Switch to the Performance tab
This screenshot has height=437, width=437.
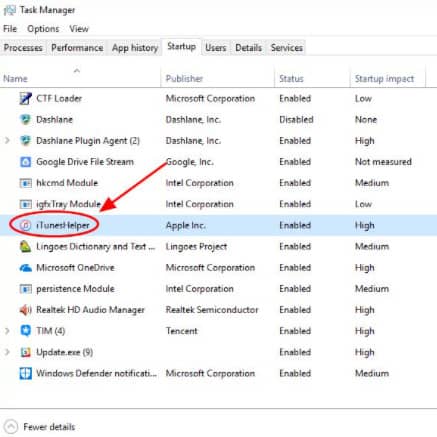point(77,48)
